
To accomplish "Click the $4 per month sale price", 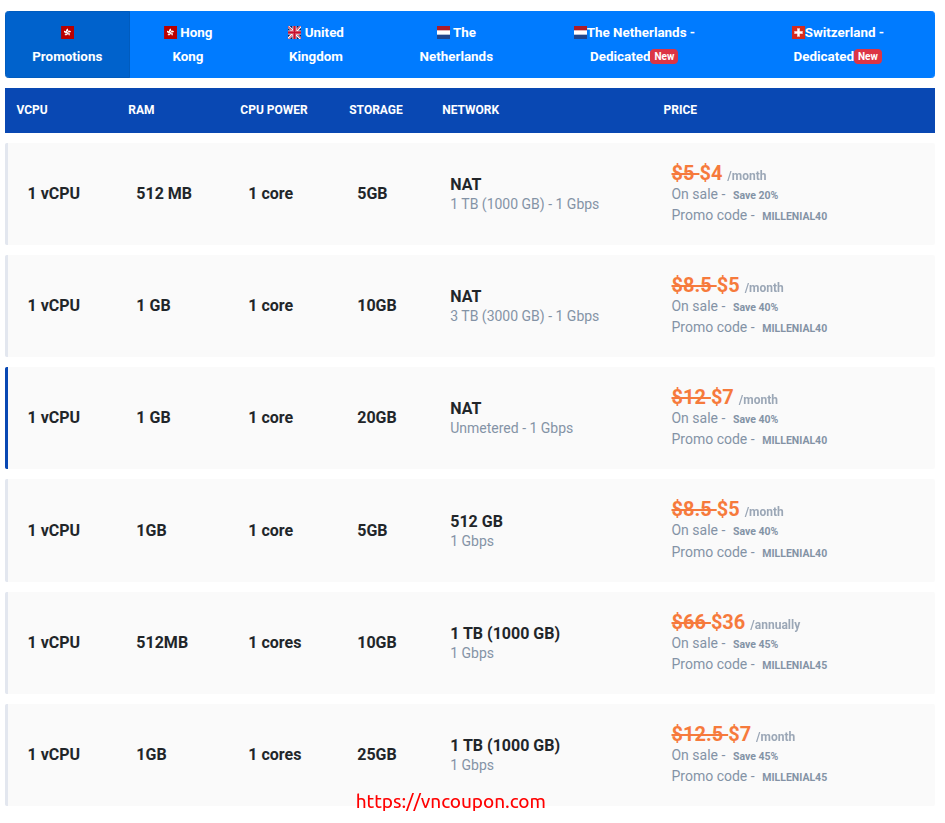I will (711, 173).
